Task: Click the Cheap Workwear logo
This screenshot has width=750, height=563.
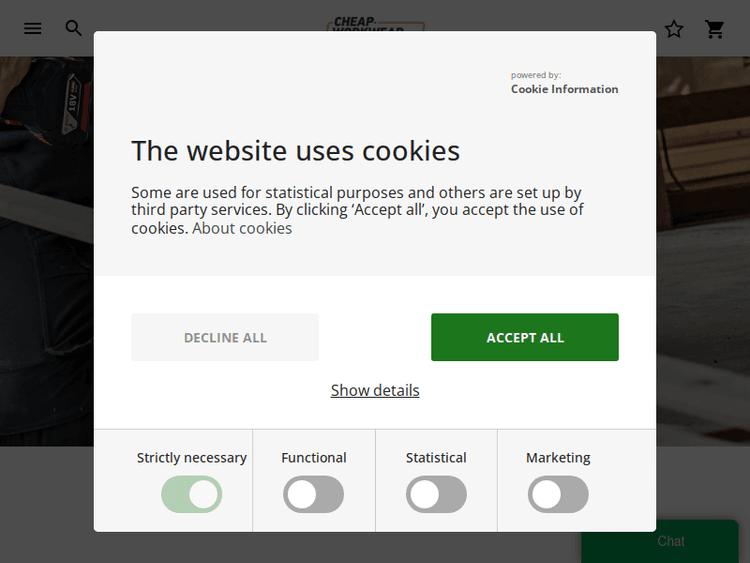Action: click(375, 22)
